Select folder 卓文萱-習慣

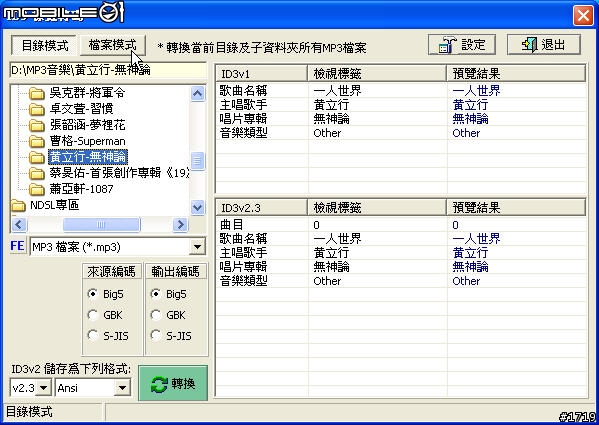tap(81, 109)
